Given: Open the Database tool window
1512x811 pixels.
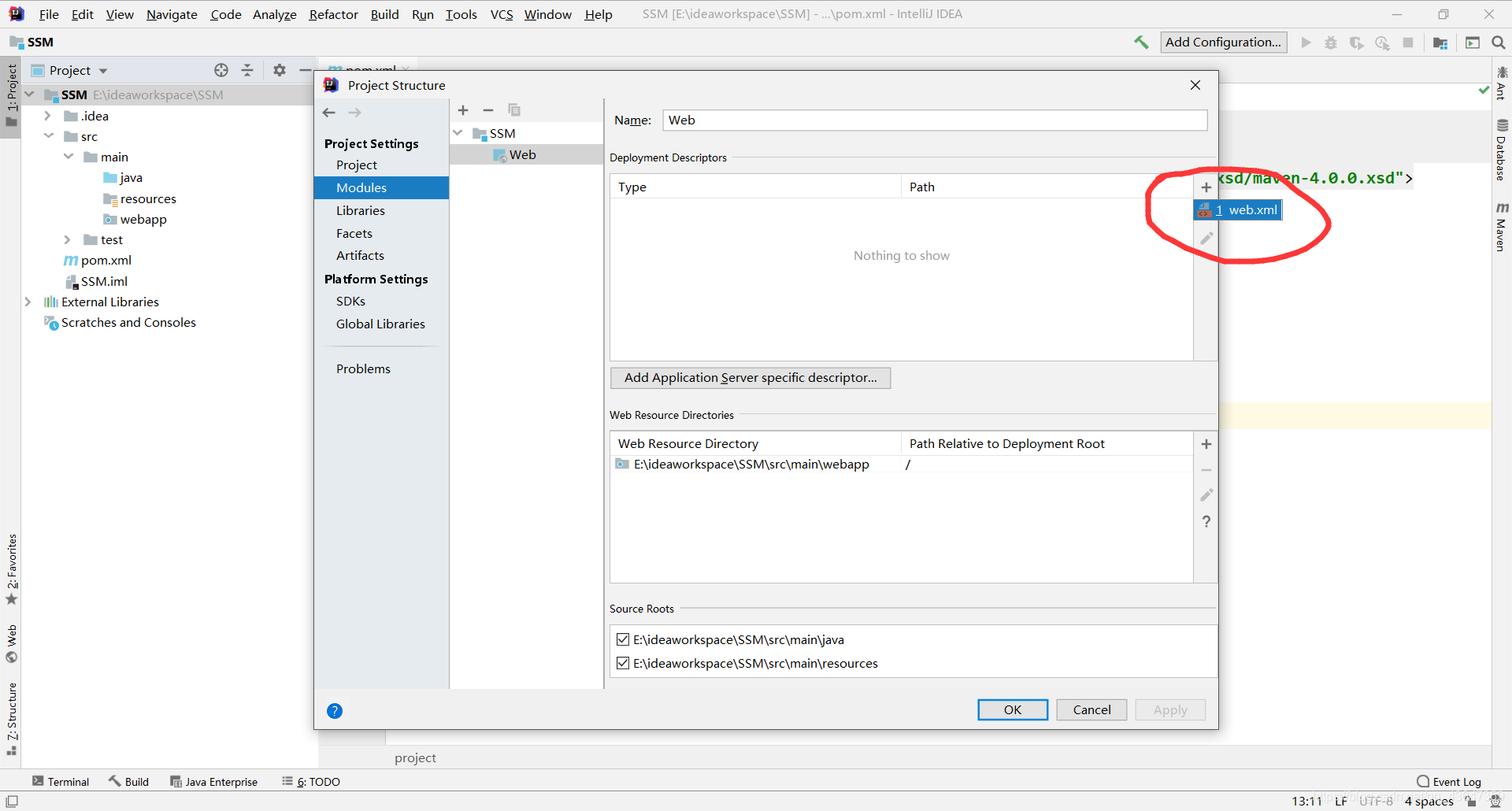Looking at the screenshot, I should (1502, 150).
